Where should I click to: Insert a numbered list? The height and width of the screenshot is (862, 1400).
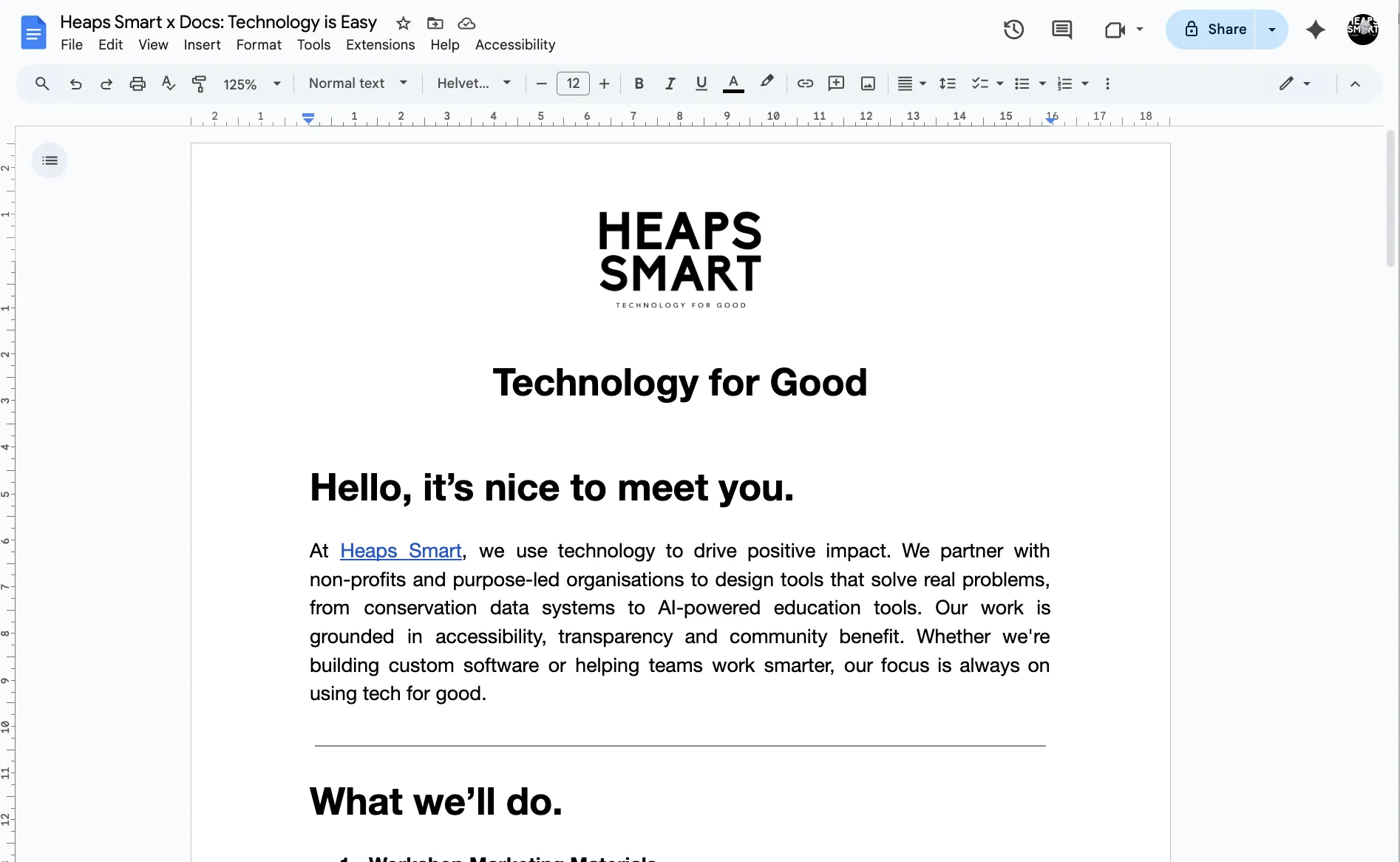click(x=1064, y=84)
